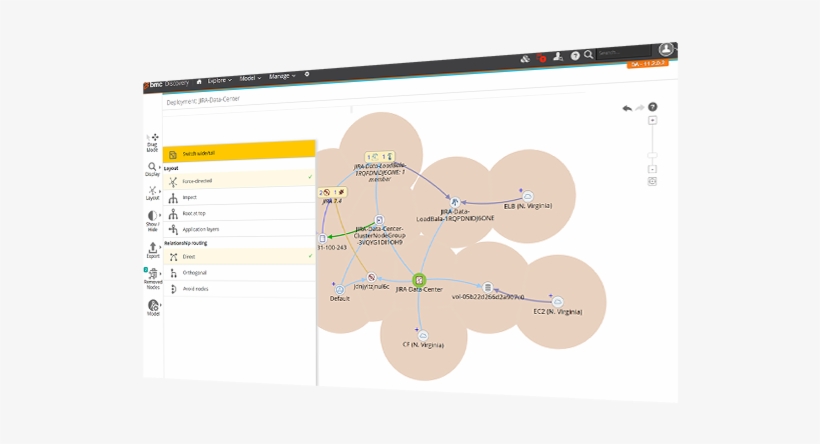Select the CF (N. Virginia) cloud node
This screenshot has height=444, width=820.
pyautogui.click(x=423, y=335)
